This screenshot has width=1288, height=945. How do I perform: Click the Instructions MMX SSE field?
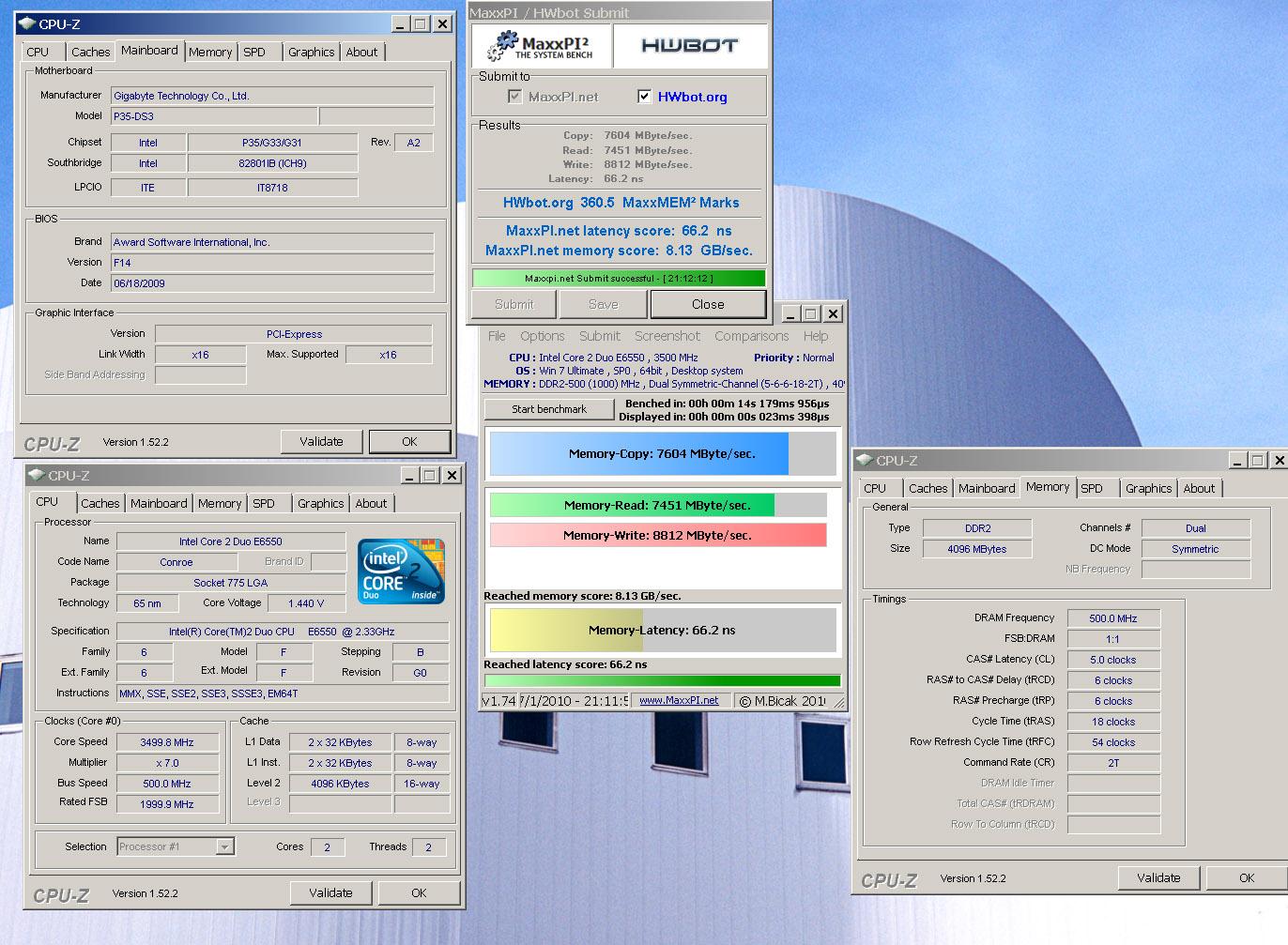pos(282,694)
